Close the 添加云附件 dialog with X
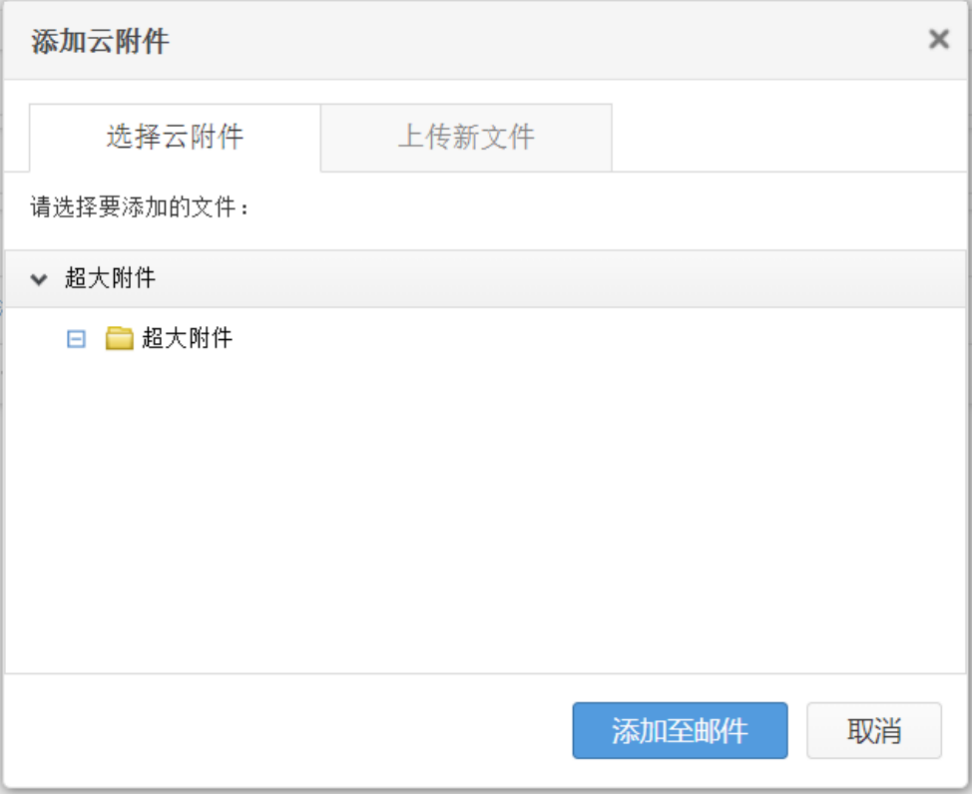Image resolution: width=972 pixels, height=794 pixels. [x=939, y=39]
